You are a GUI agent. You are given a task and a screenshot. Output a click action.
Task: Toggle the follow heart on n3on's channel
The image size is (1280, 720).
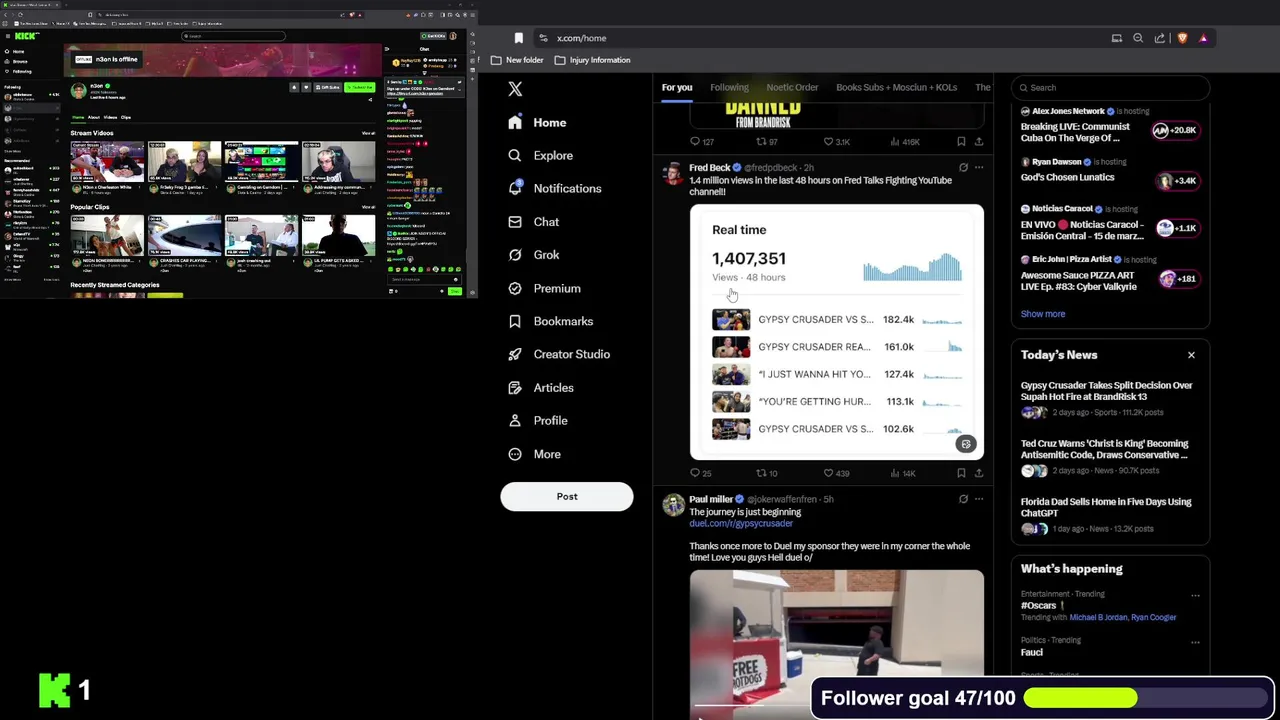(x=306, y=87)
